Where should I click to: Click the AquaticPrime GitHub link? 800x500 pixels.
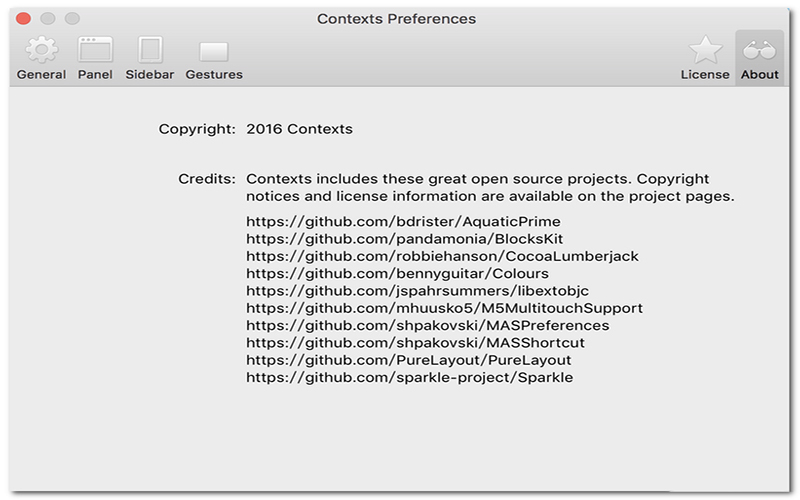coord(403,221)
